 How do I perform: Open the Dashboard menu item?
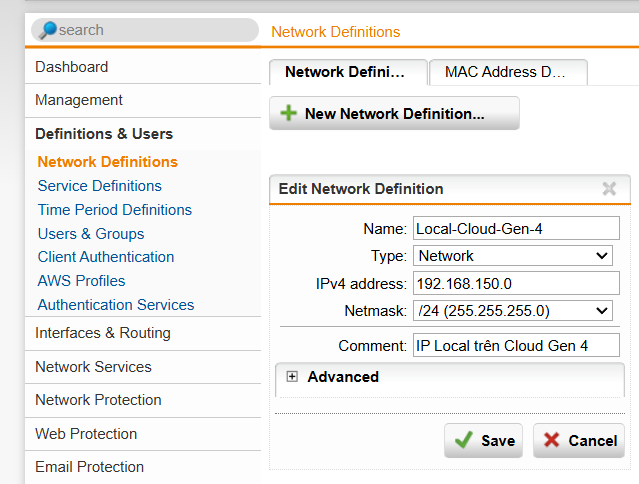tap(72, 67)
